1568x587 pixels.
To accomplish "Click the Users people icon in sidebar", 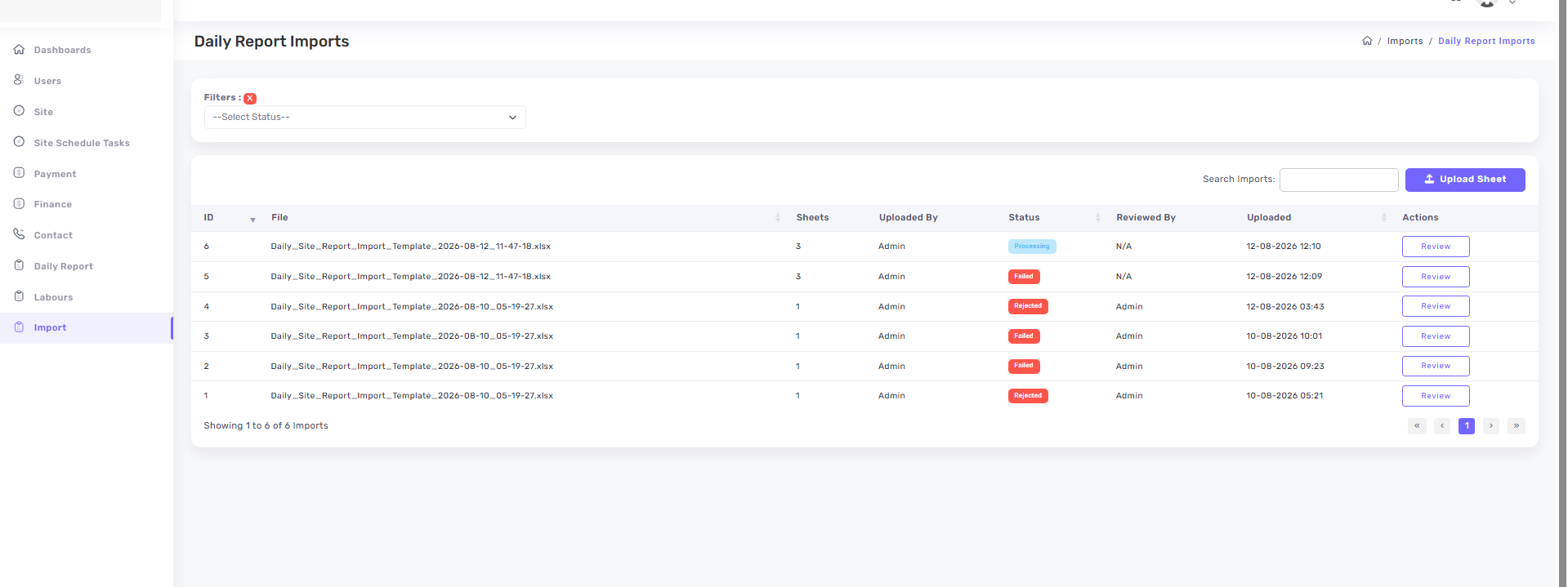I will [x=19, y=80].
